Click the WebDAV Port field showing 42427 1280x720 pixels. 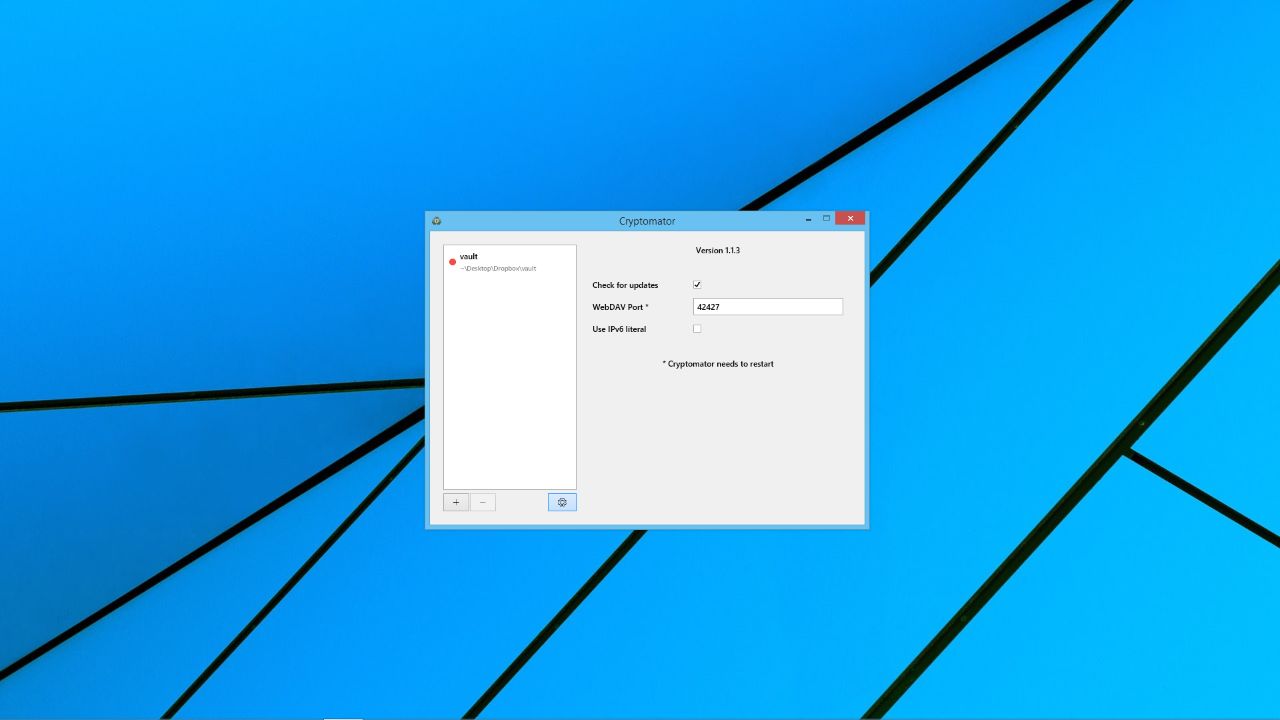(768, 307)
